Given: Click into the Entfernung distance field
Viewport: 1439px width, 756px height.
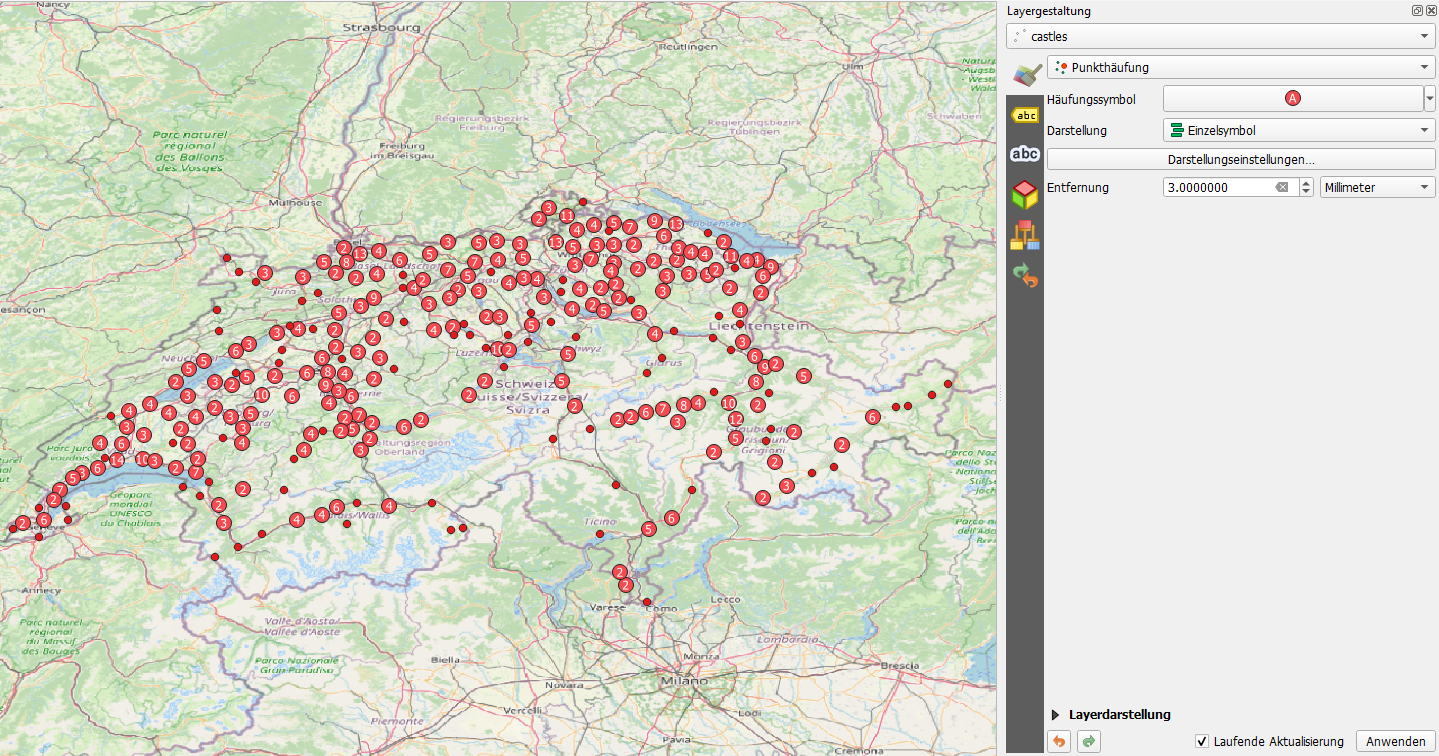Looking at the screenshot, I should click(x=1217, y=188).
